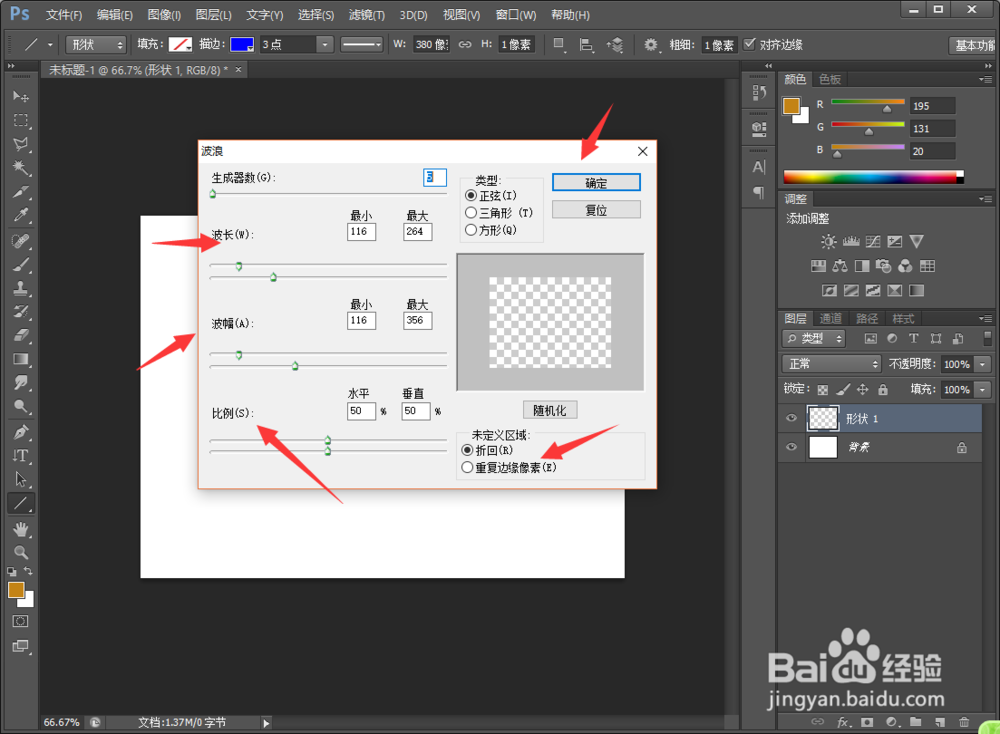Screen dimensions: 1000x734
Task: Click the blue stroke color swatch
Action: 242,45
